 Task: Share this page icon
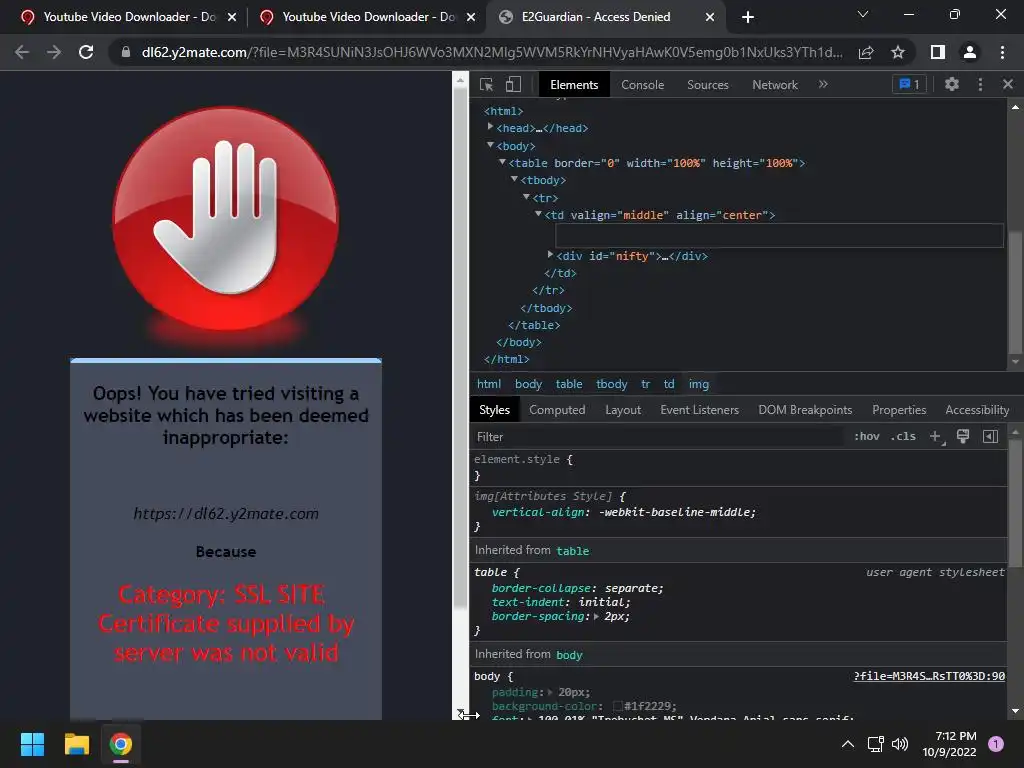point(866,52)
